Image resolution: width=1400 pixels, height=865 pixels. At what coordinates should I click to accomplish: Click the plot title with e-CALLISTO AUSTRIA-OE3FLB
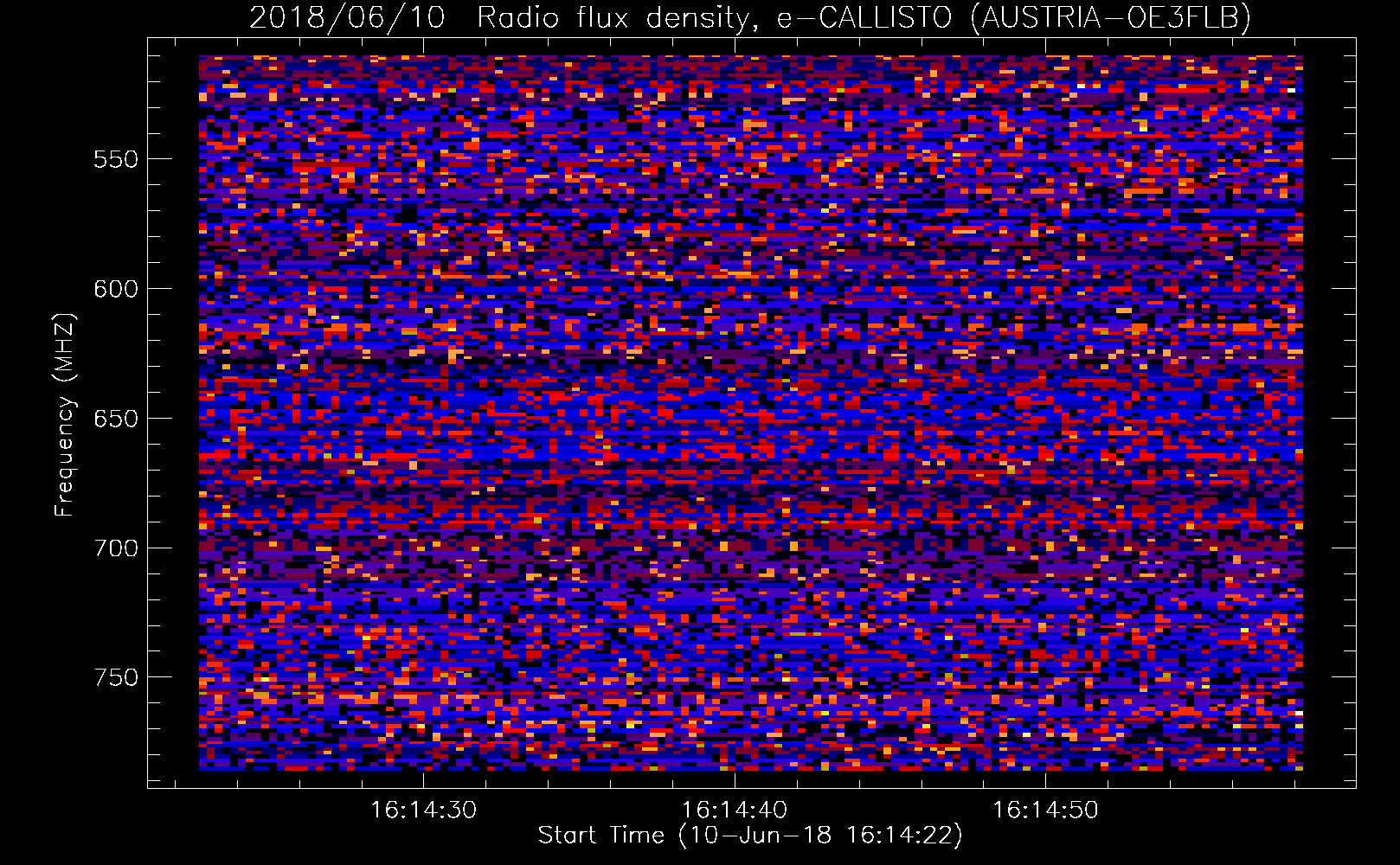pos(750,17)
